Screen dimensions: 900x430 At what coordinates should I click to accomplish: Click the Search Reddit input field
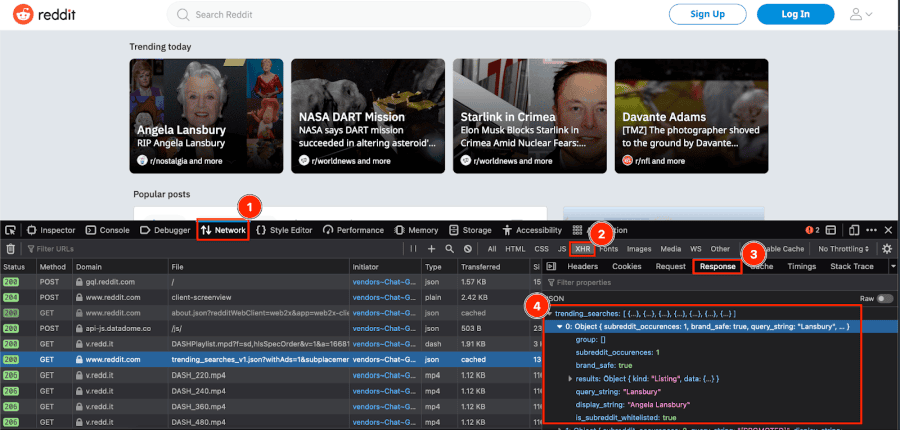379,14
